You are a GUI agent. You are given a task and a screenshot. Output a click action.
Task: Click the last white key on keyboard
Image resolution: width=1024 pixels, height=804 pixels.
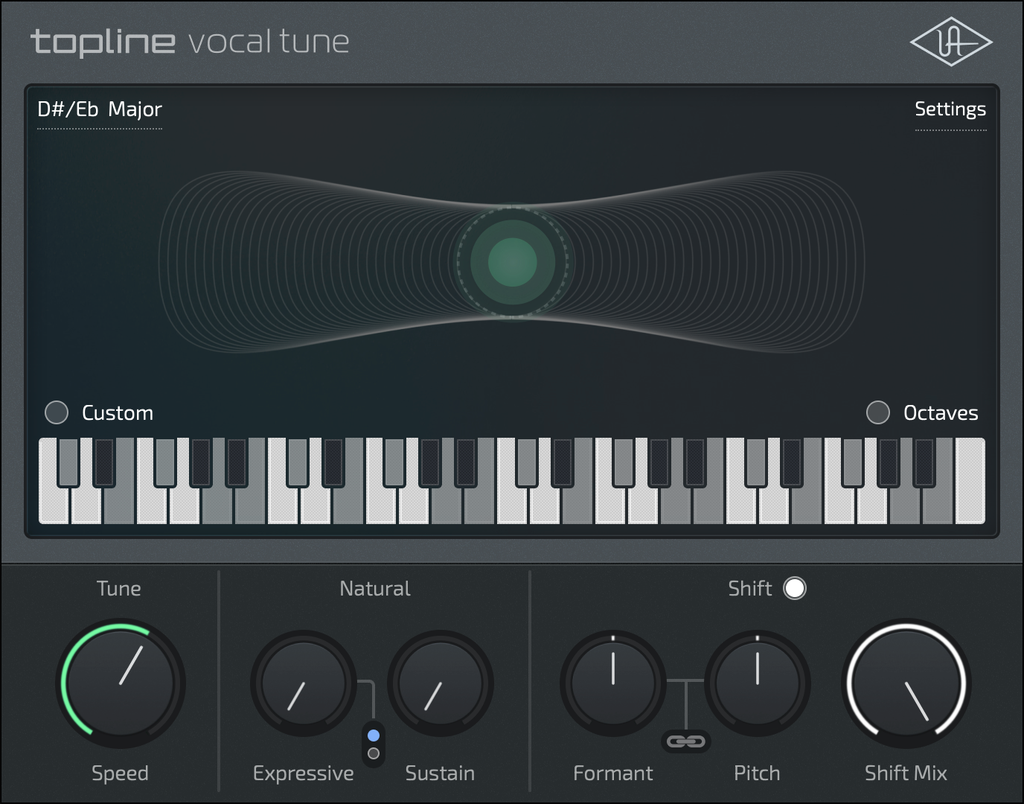(x=970, y=481)
